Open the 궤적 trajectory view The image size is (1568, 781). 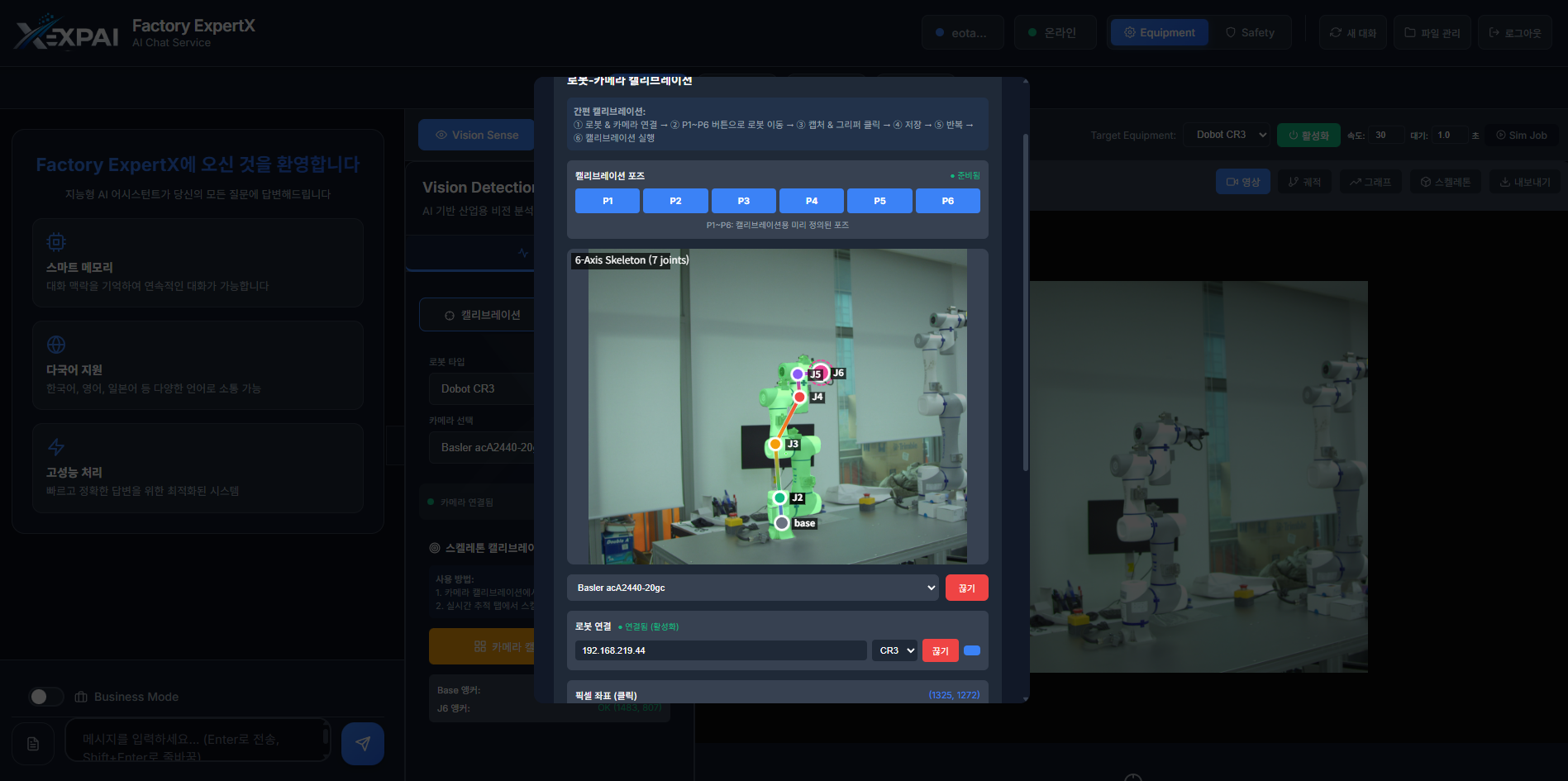[x=1304, y=181]
